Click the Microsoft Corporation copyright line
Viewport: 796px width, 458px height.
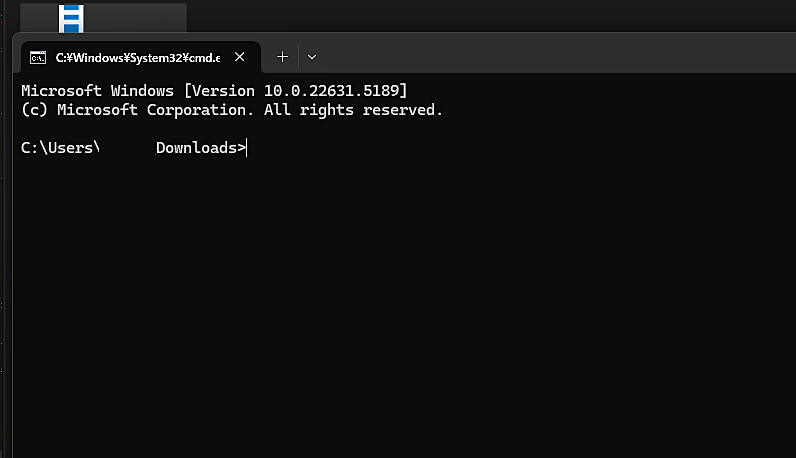(231, 110)
